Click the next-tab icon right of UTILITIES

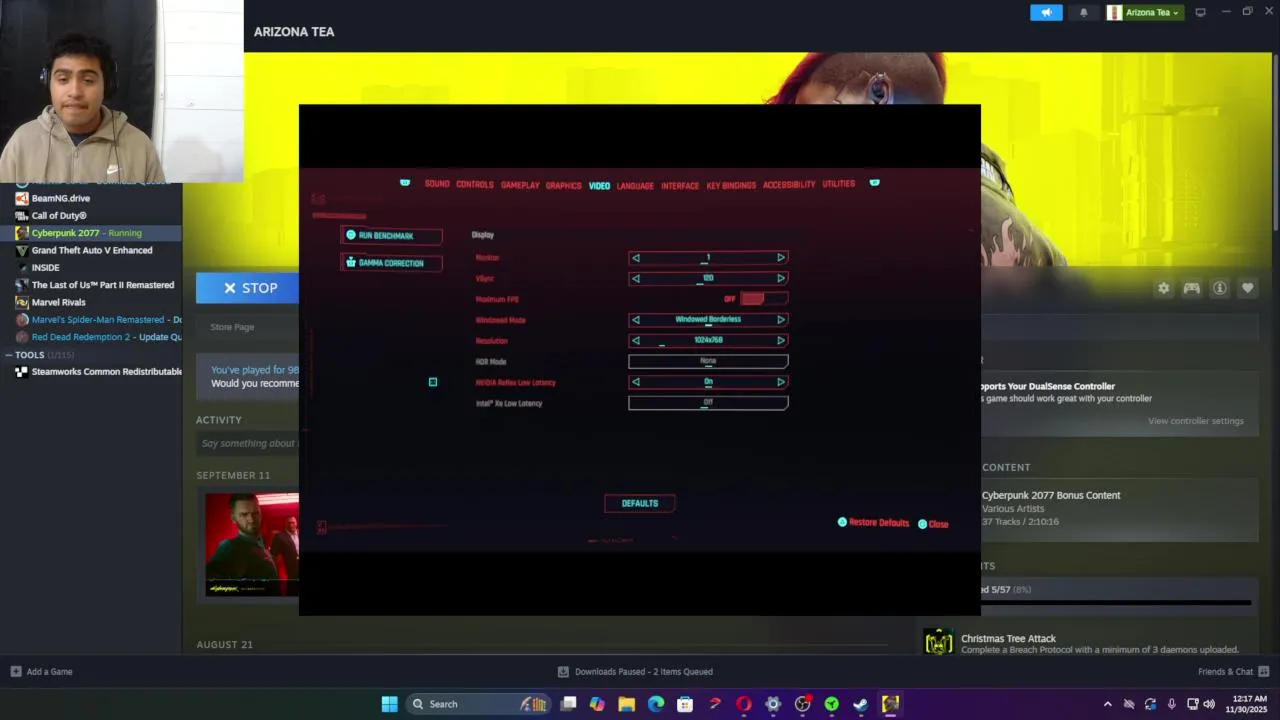(874, 183)
